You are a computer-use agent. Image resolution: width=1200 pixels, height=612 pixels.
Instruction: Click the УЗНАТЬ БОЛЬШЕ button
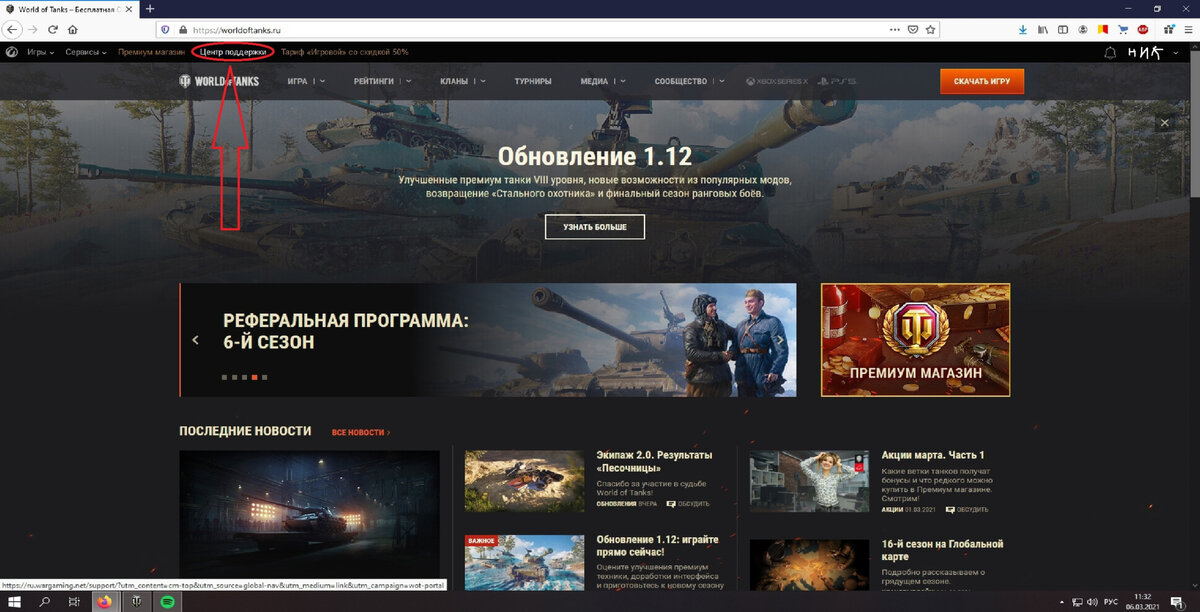pyautogui.click(x=595, y=227)
